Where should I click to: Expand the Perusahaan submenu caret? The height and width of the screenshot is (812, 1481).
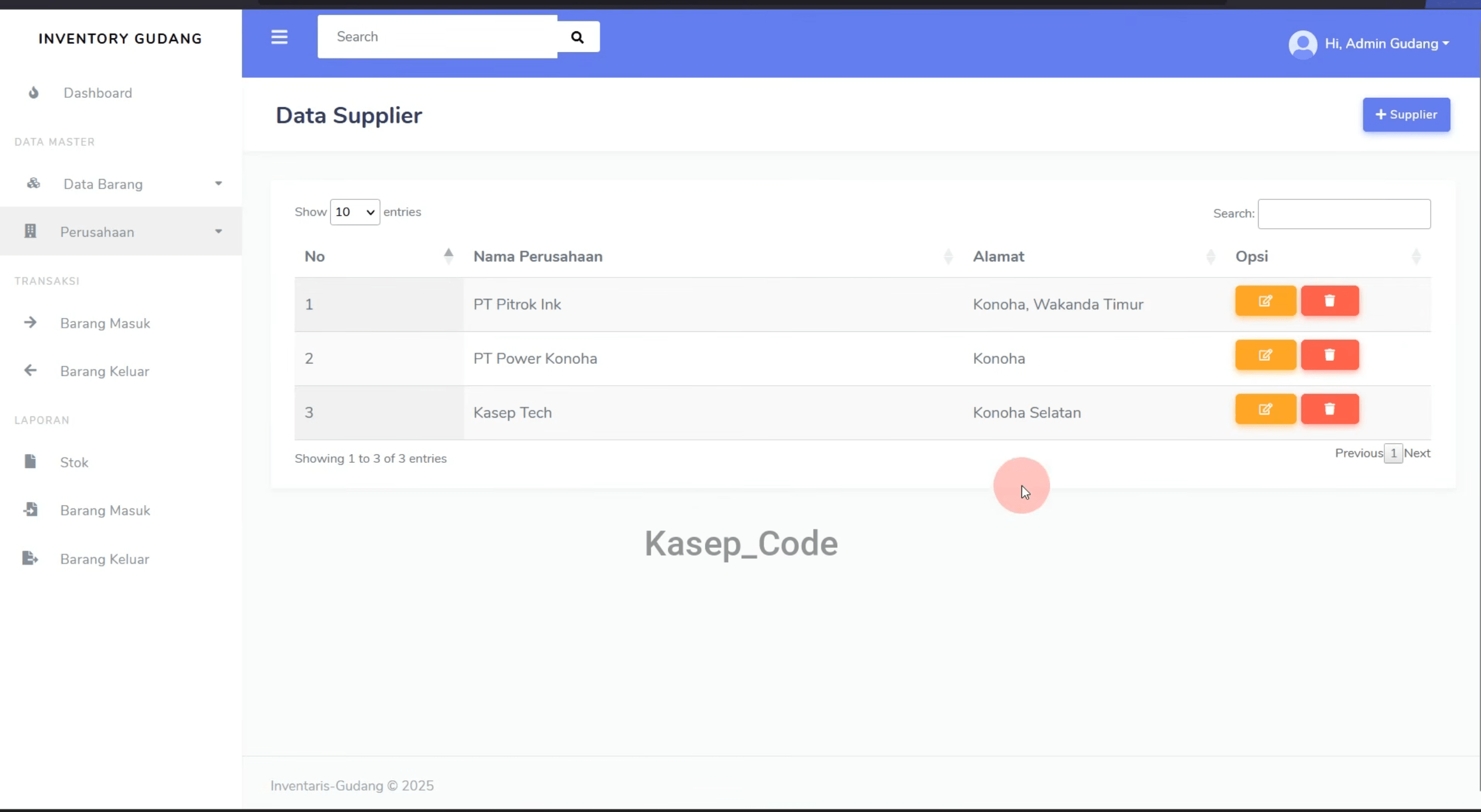[218, 232]
